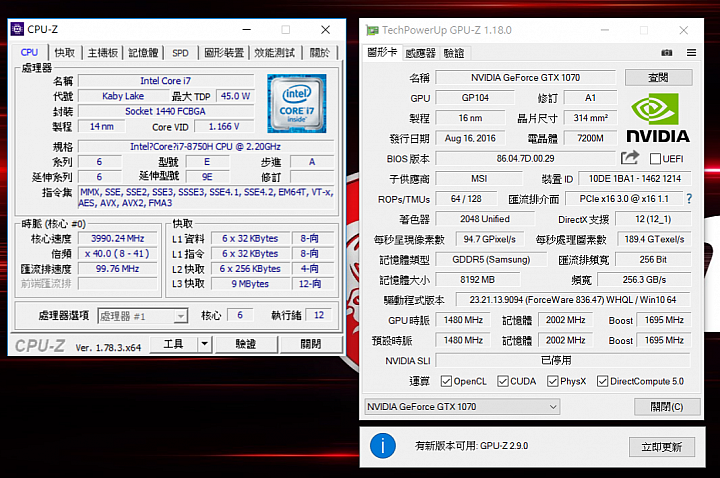Select the CPU tab in CPU-Z

29,52
